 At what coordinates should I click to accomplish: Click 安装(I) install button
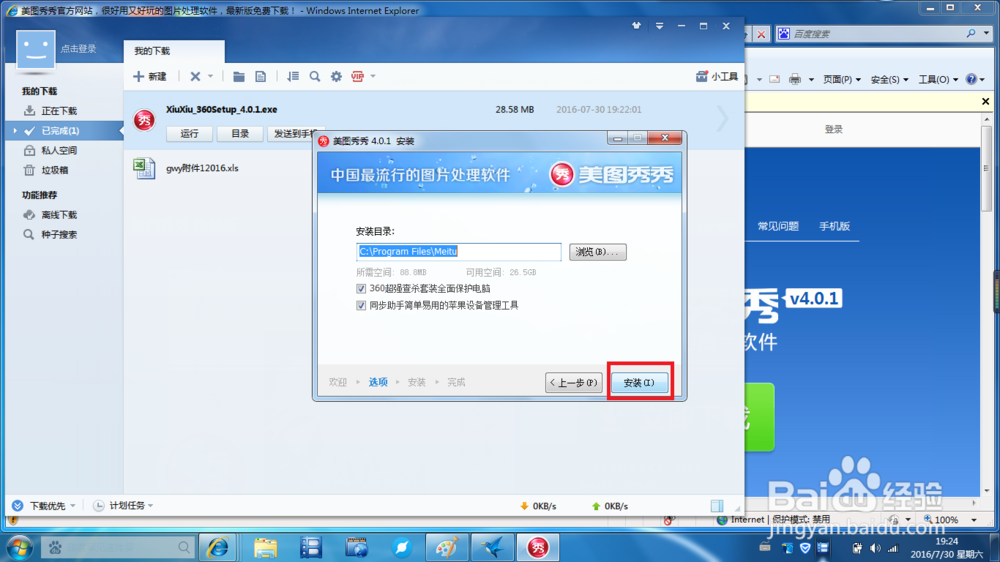tap(639, 383)
